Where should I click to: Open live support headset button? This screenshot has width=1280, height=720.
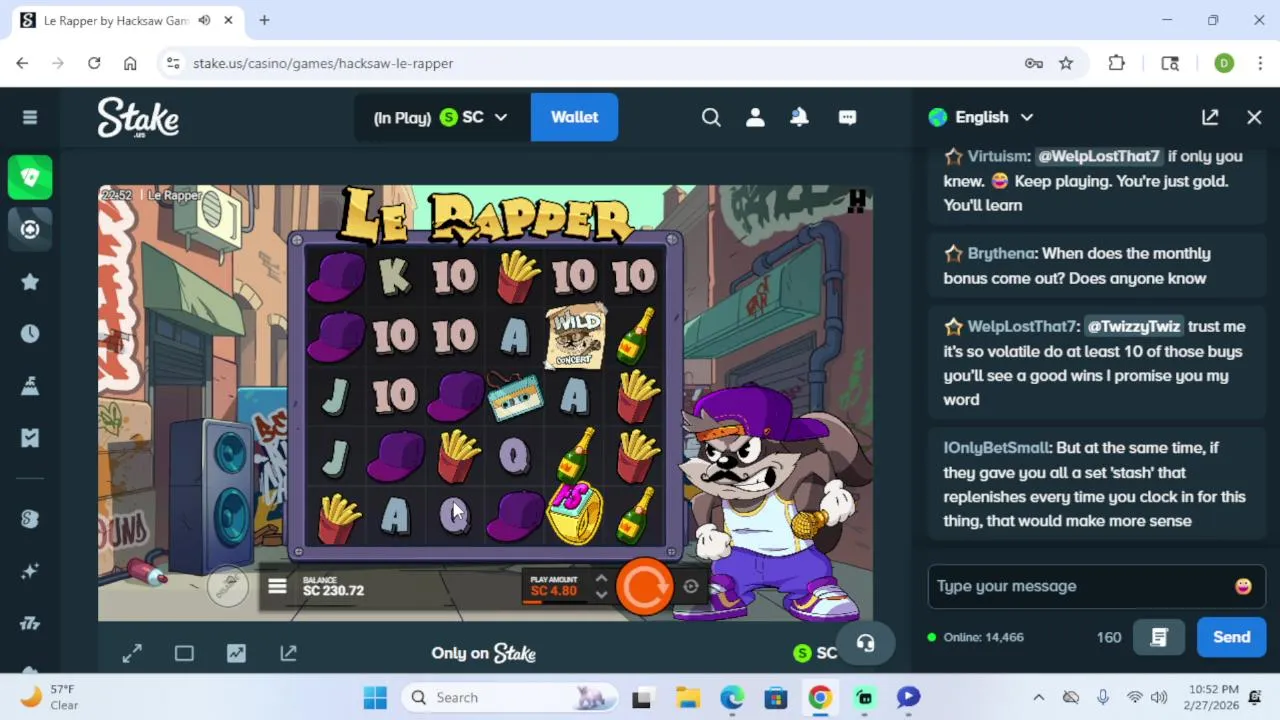[865, 644]
